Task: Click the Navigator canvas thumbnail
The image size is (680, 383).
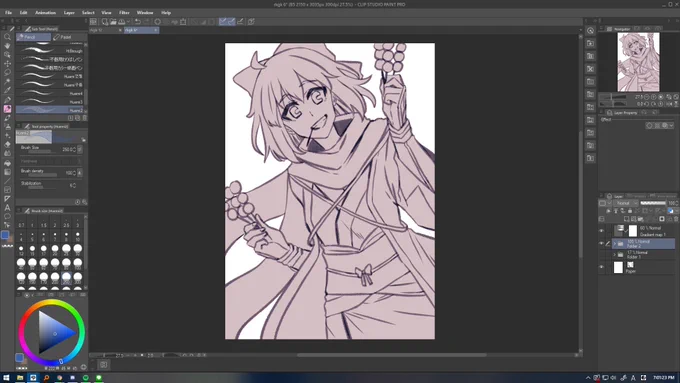Action: [638, 62]
